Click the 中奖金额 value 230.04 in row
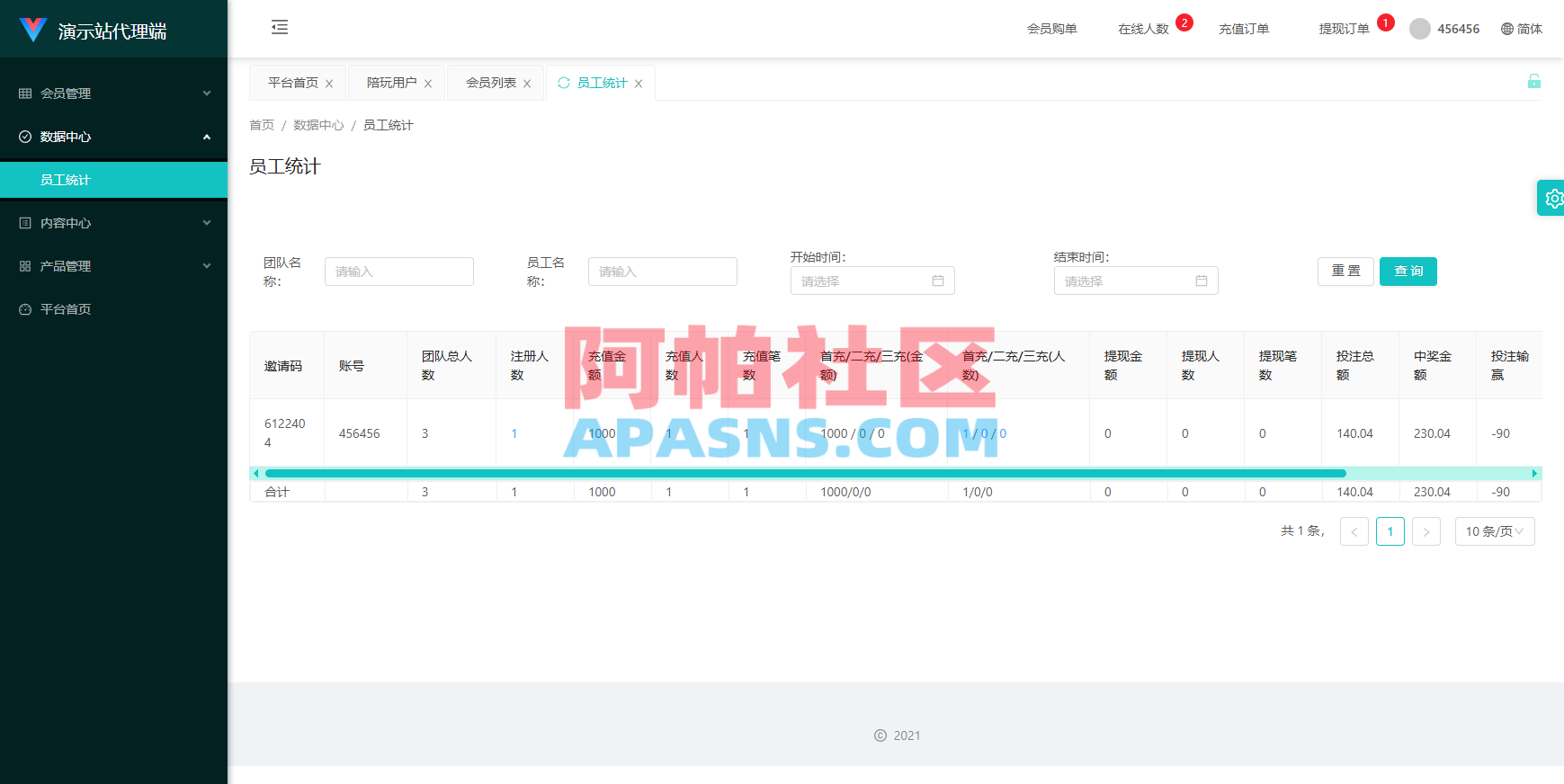Screen dimensions: 1564x784 click(1432, 433)
